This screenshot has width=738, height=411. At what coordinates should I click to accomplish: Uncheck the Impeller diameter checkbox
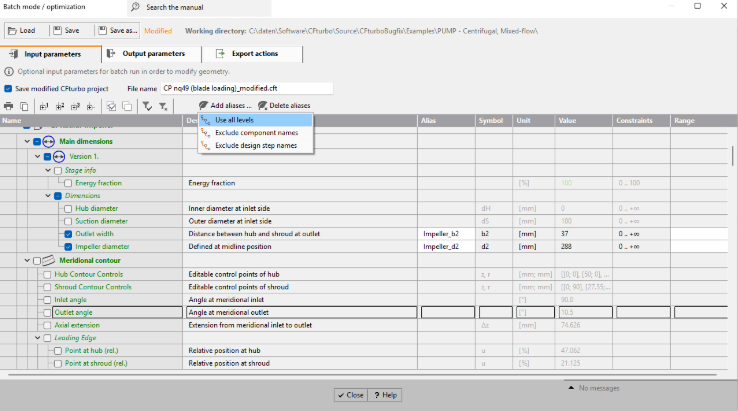tap(68, 247)
